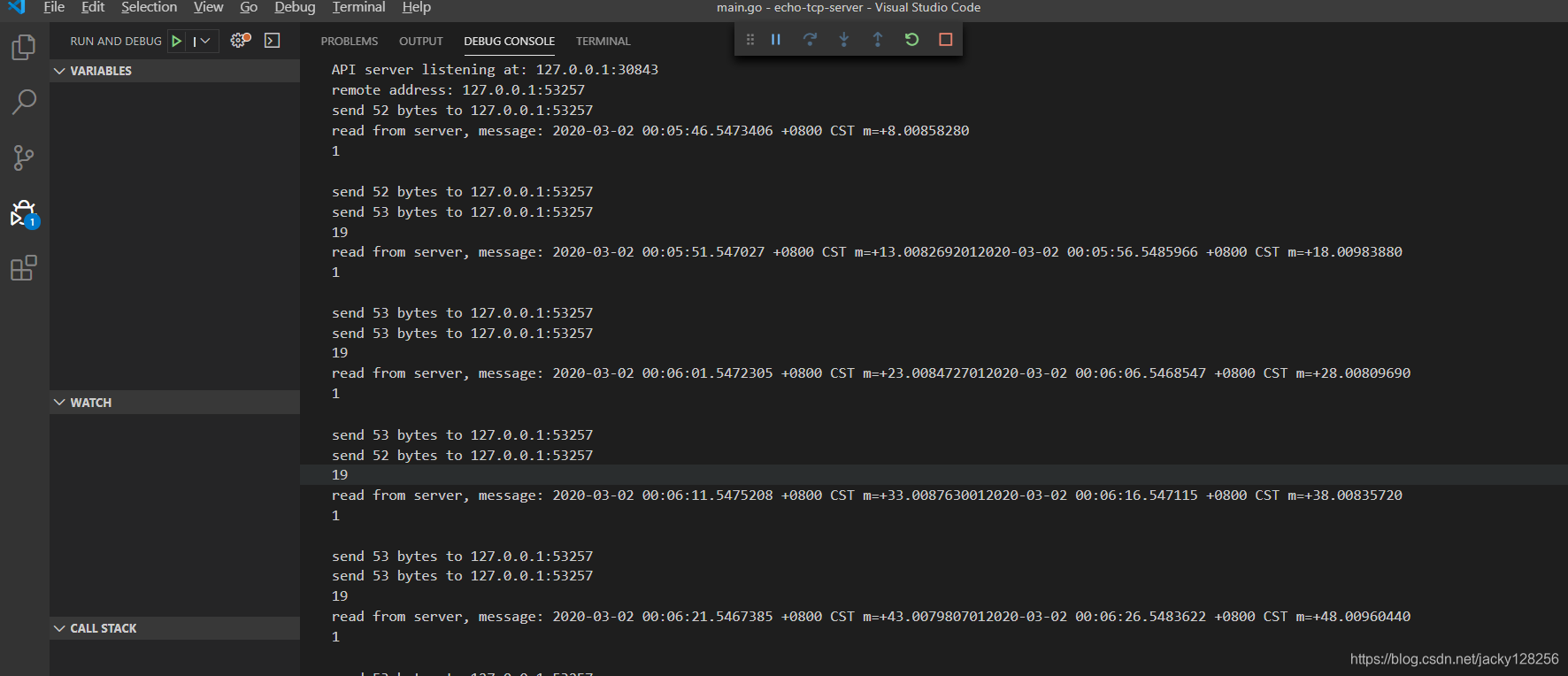Open launch.json with the gear icon
Viewport: 1568px width, 676px height.
pos(240,41)
